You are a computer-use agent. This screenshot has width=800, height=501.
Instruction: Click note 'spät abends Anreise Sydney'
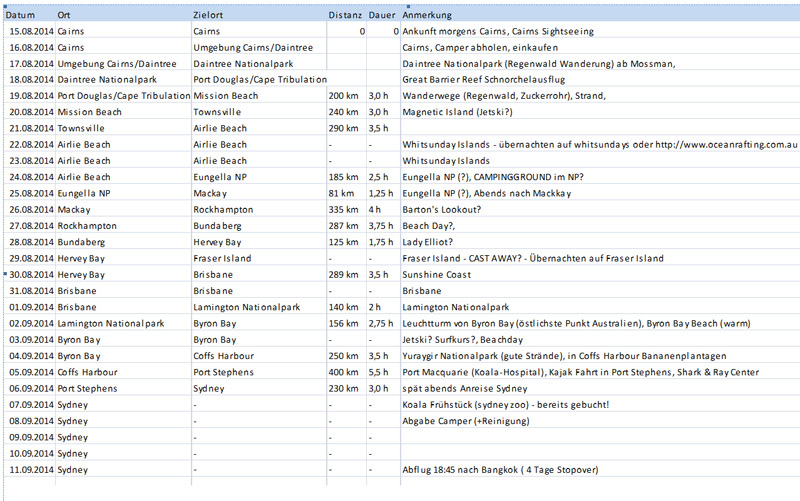pyautogui.click(x=464, y=389)
